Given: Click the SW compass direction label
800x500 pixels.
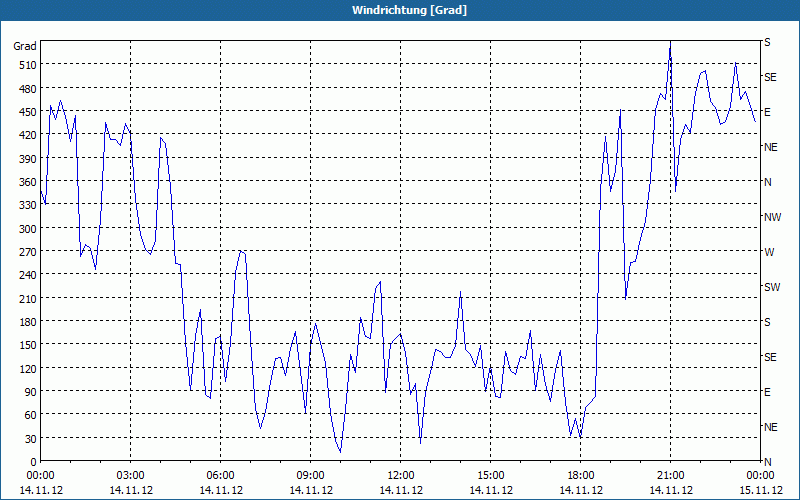Looking at the screenshot, I should coord(772,287).
